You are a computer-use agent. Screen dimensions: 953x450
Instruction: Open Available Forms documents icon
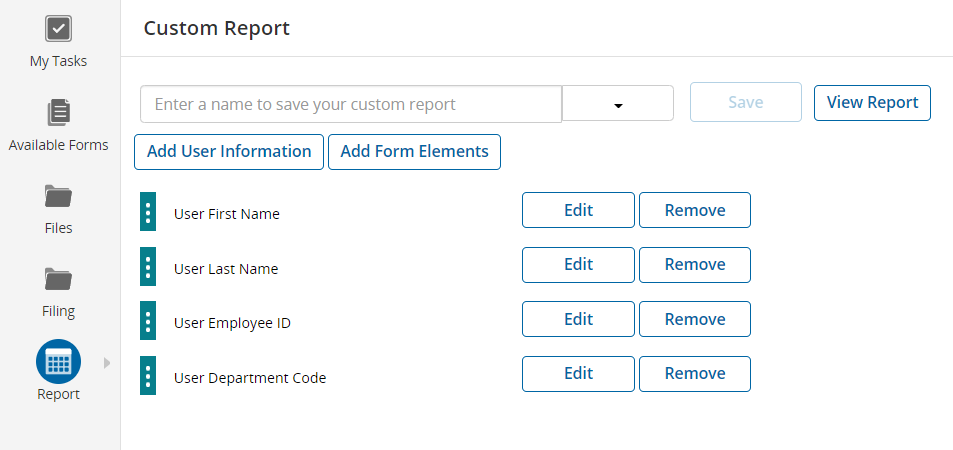(58, 112)
